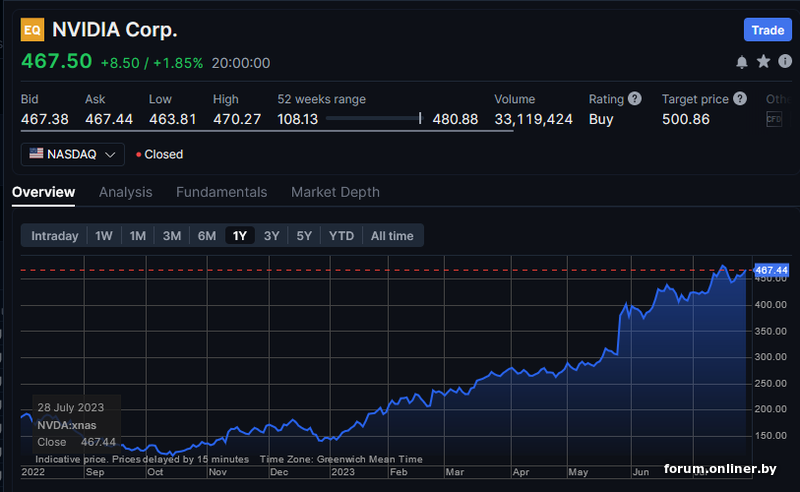Add NVIDIA to favorites with star icon
Image resolution: width=800 pixels, height=492 pixels.
[x=763, y=62]
